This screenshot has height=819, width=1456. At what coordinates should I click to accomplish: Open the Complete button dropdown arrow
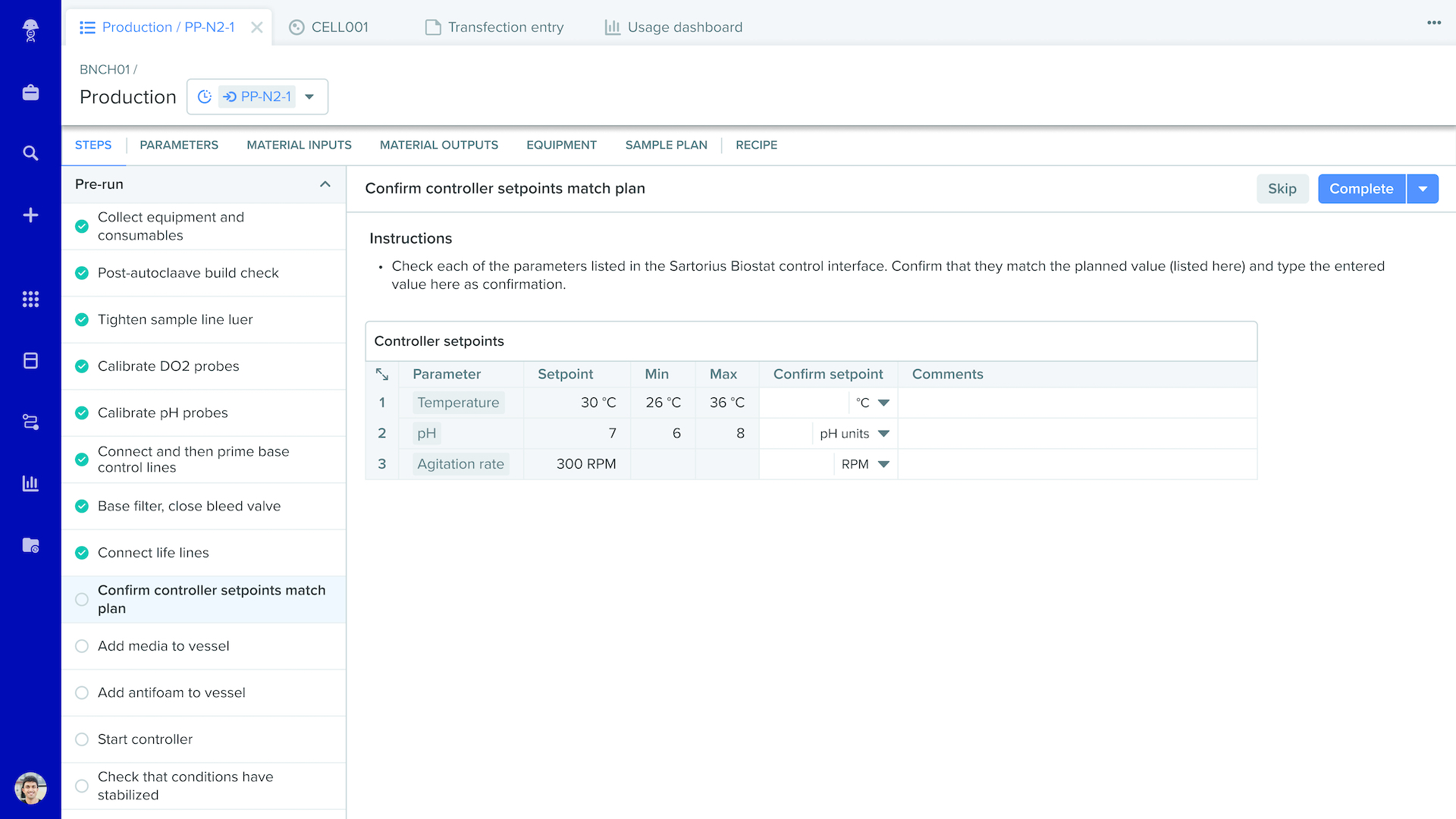pyautogui.click(x=1423, y=189)
